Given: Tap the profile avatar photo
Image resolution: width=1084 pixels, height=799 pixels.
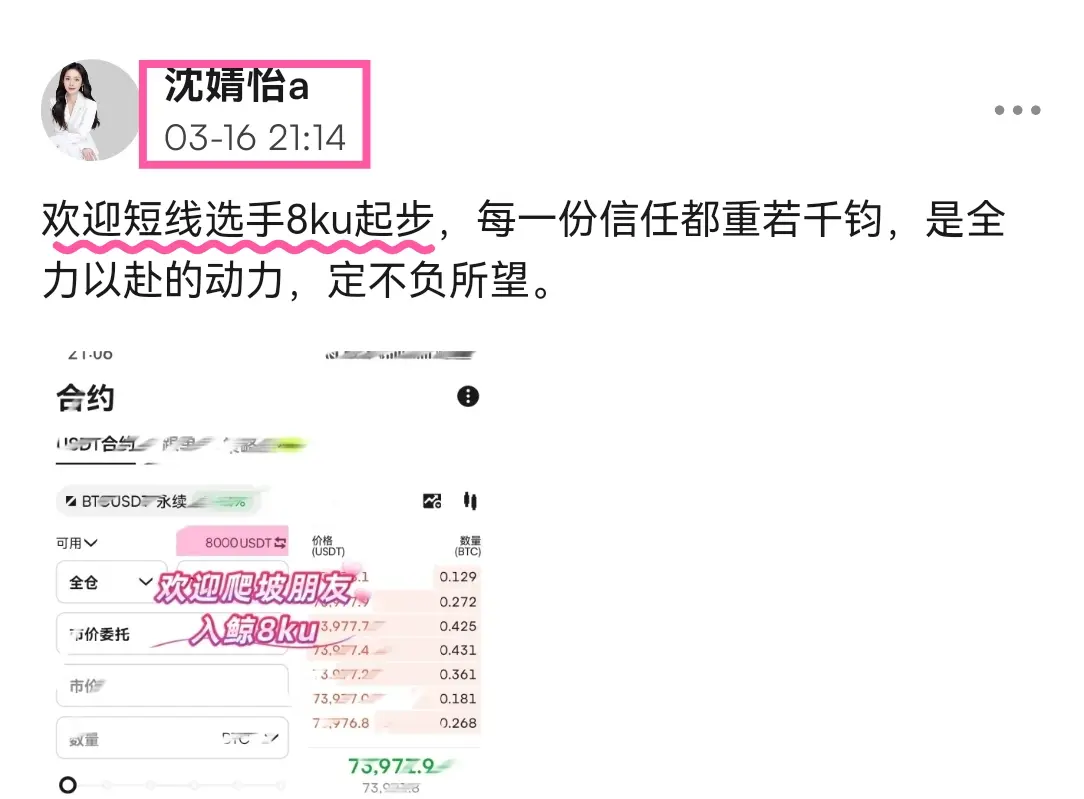Looking at the screenshot, I should tap(91, 110).
